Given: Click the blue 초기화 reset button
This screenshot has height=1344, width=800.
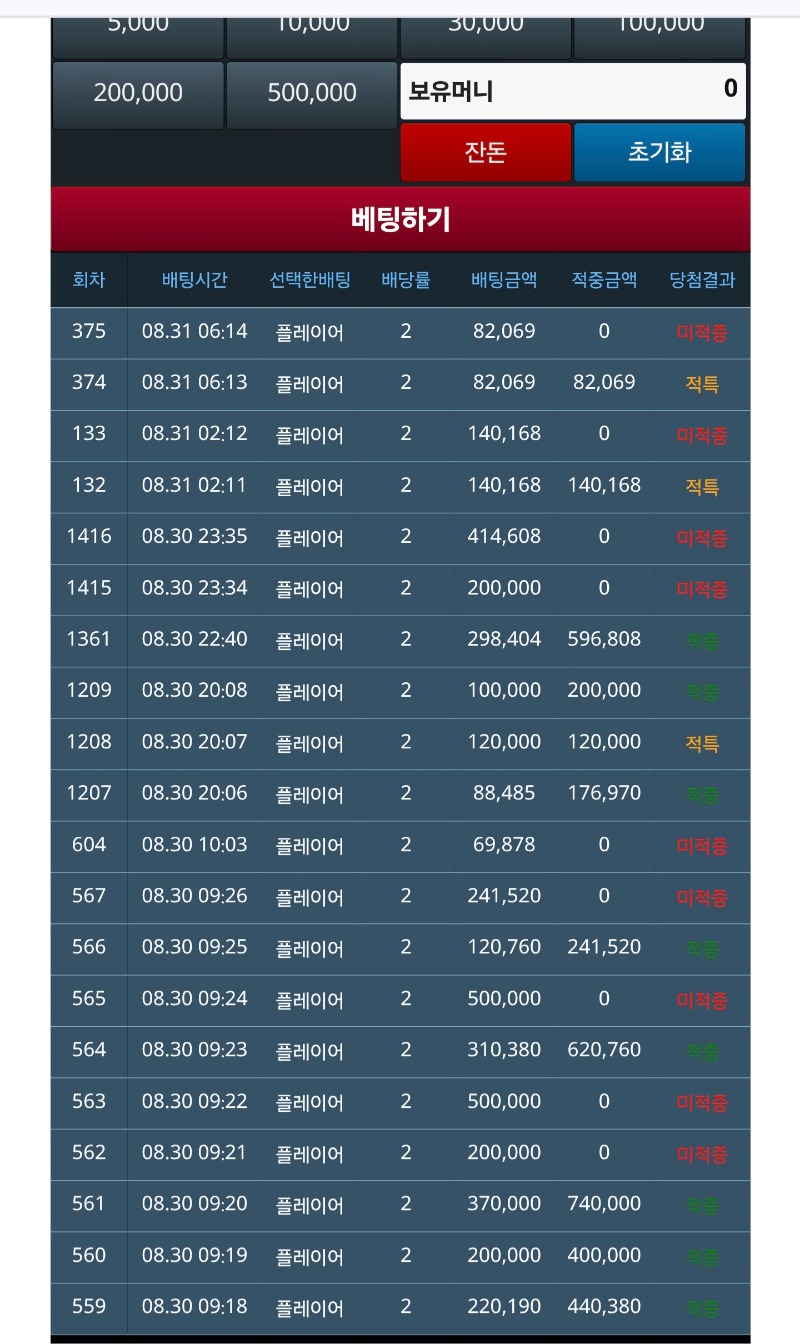Looking at the screenshot, I should pyautogui.click(x=660, y=152).
